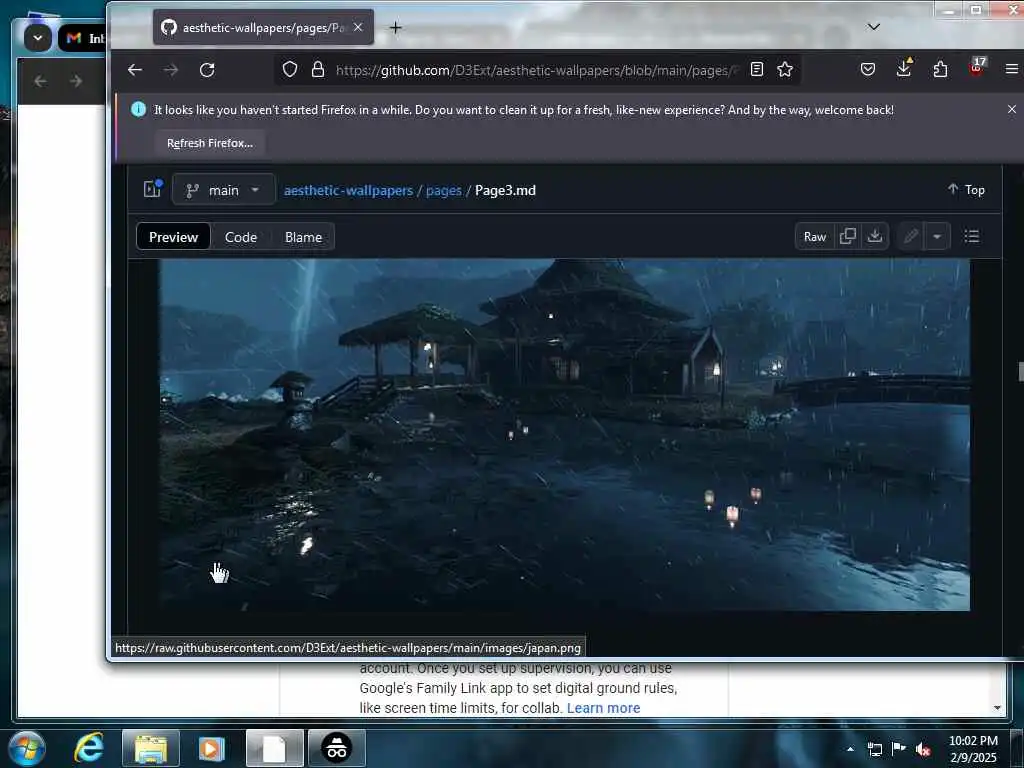Open Firefox hamburger application menu

point(1012,69)
